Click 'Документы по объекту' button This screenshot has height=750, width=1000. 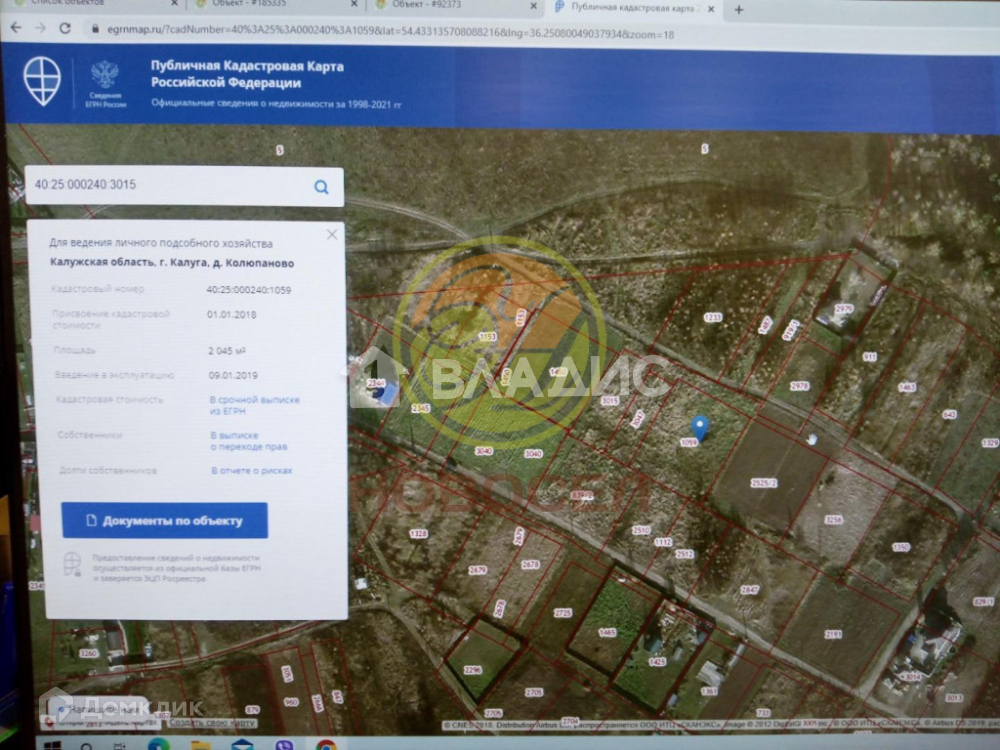pyautogui.click(x=165, y=521)
